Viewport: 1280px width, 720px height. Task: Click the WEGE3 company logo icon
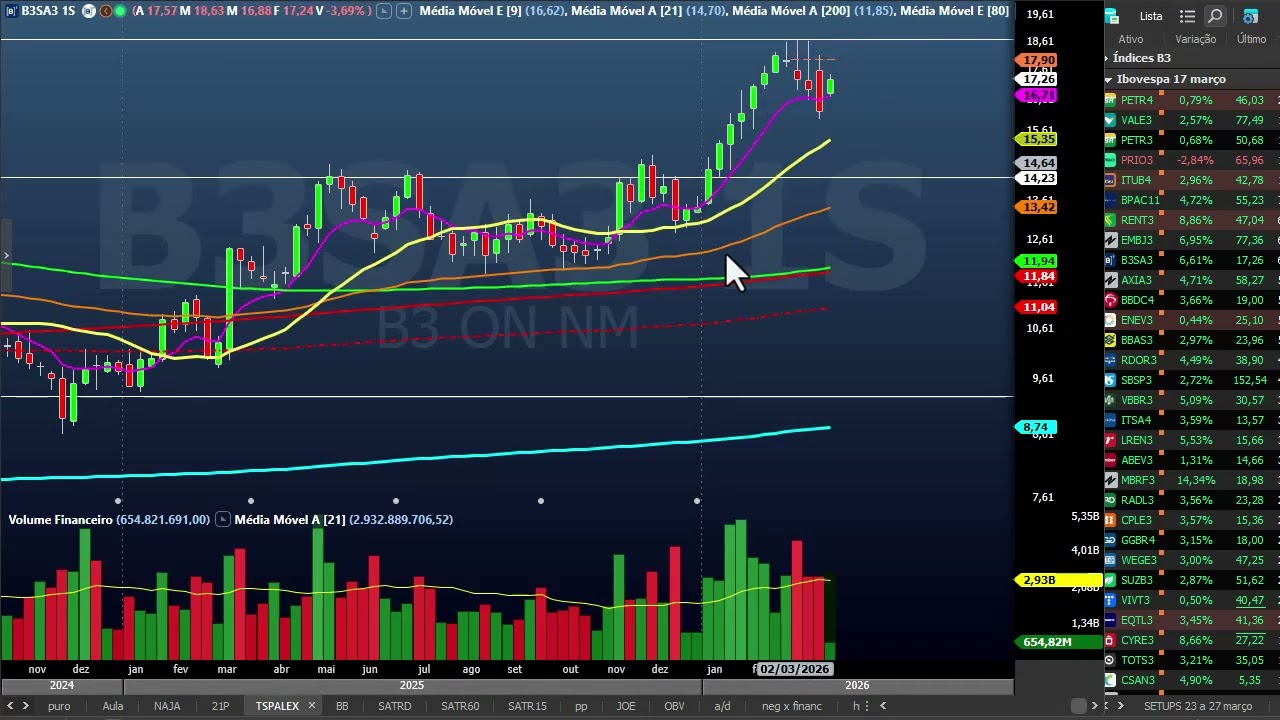[1110, 560]
